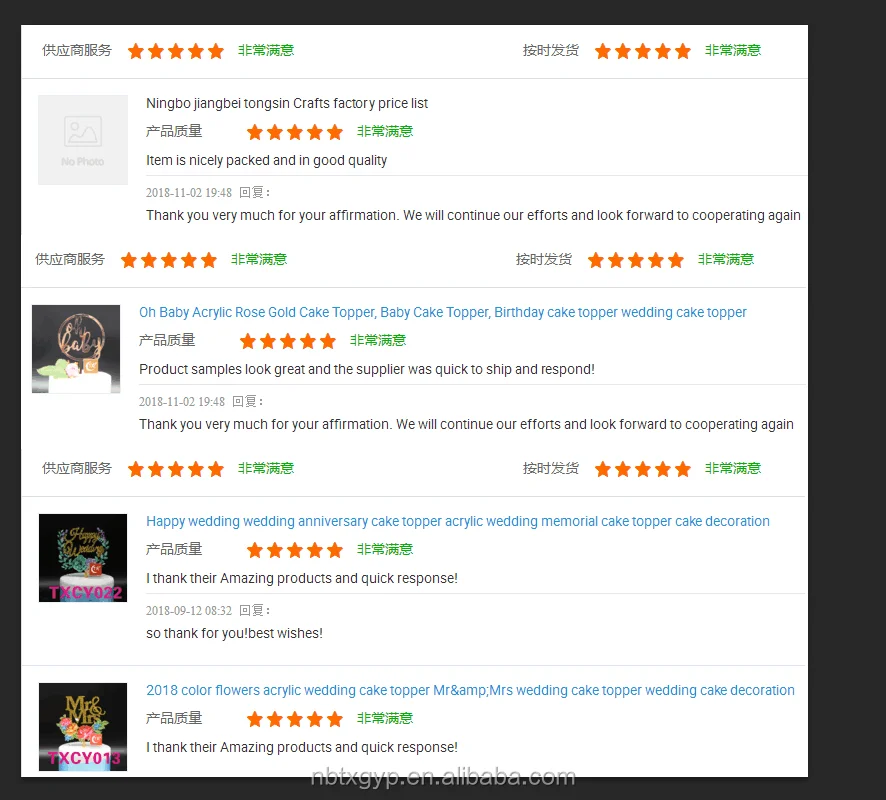
Task: Click the last star of the 2018 color flowers 产品质量 rating
Action: tap(335, 719)
